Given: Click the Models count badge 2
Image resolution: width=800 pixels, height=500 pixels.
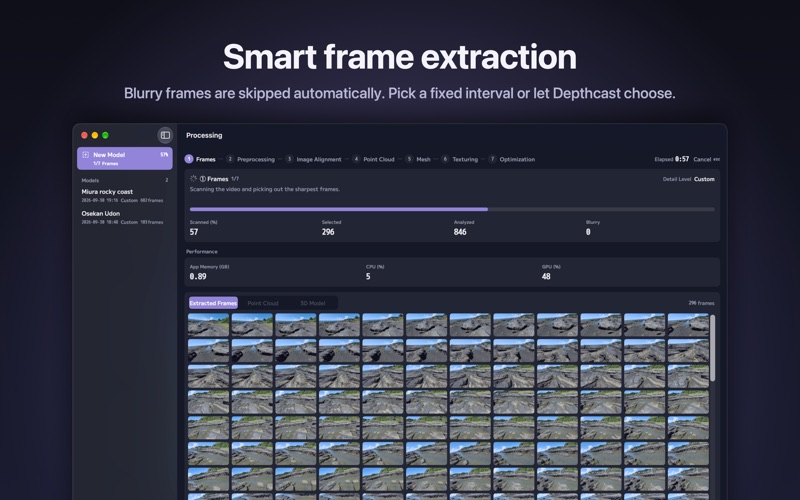Looking at the screenshot, I should click(x=167, y=180).
